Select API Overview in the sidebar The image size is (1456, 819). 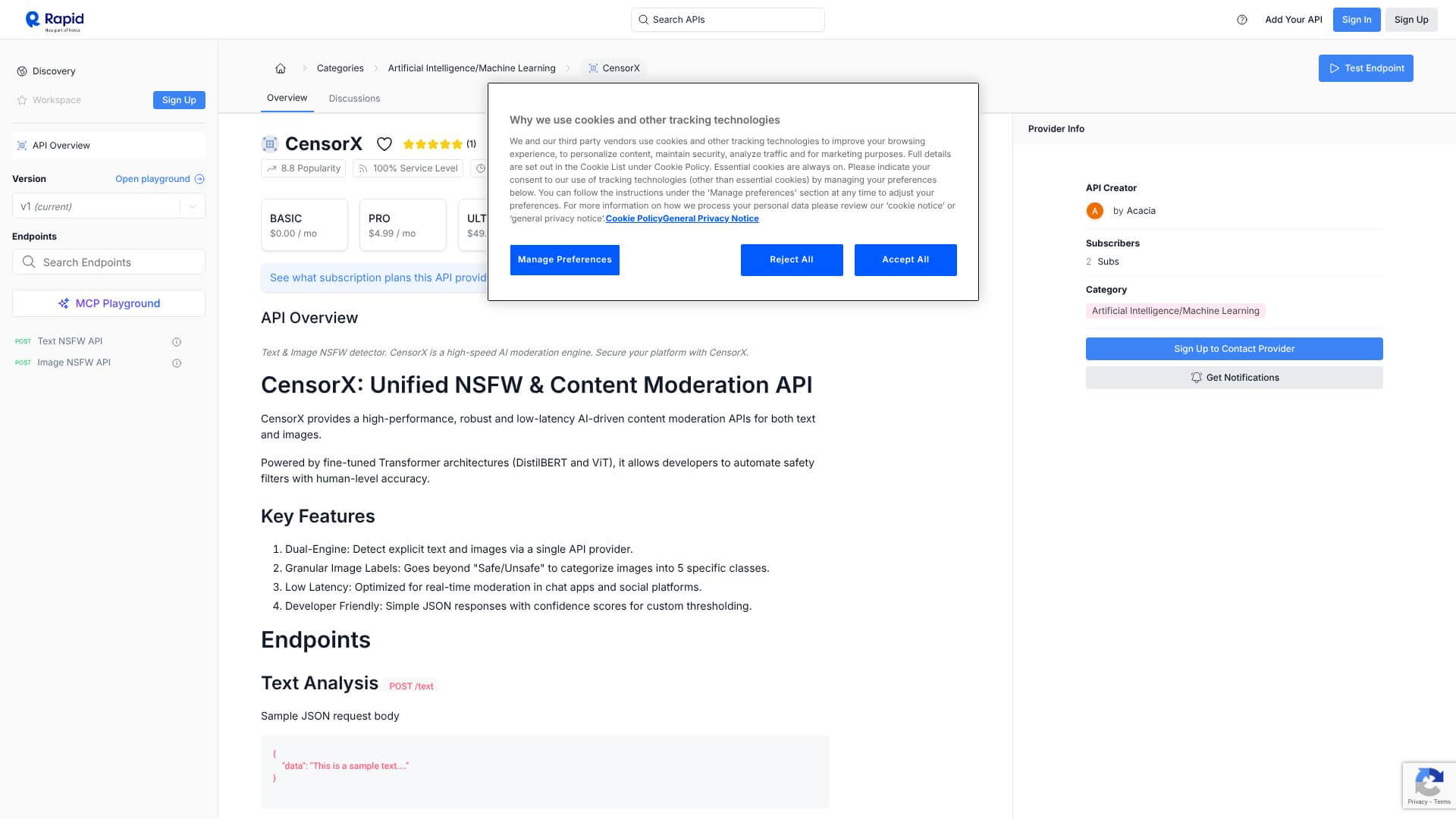(x=108, y=146)
